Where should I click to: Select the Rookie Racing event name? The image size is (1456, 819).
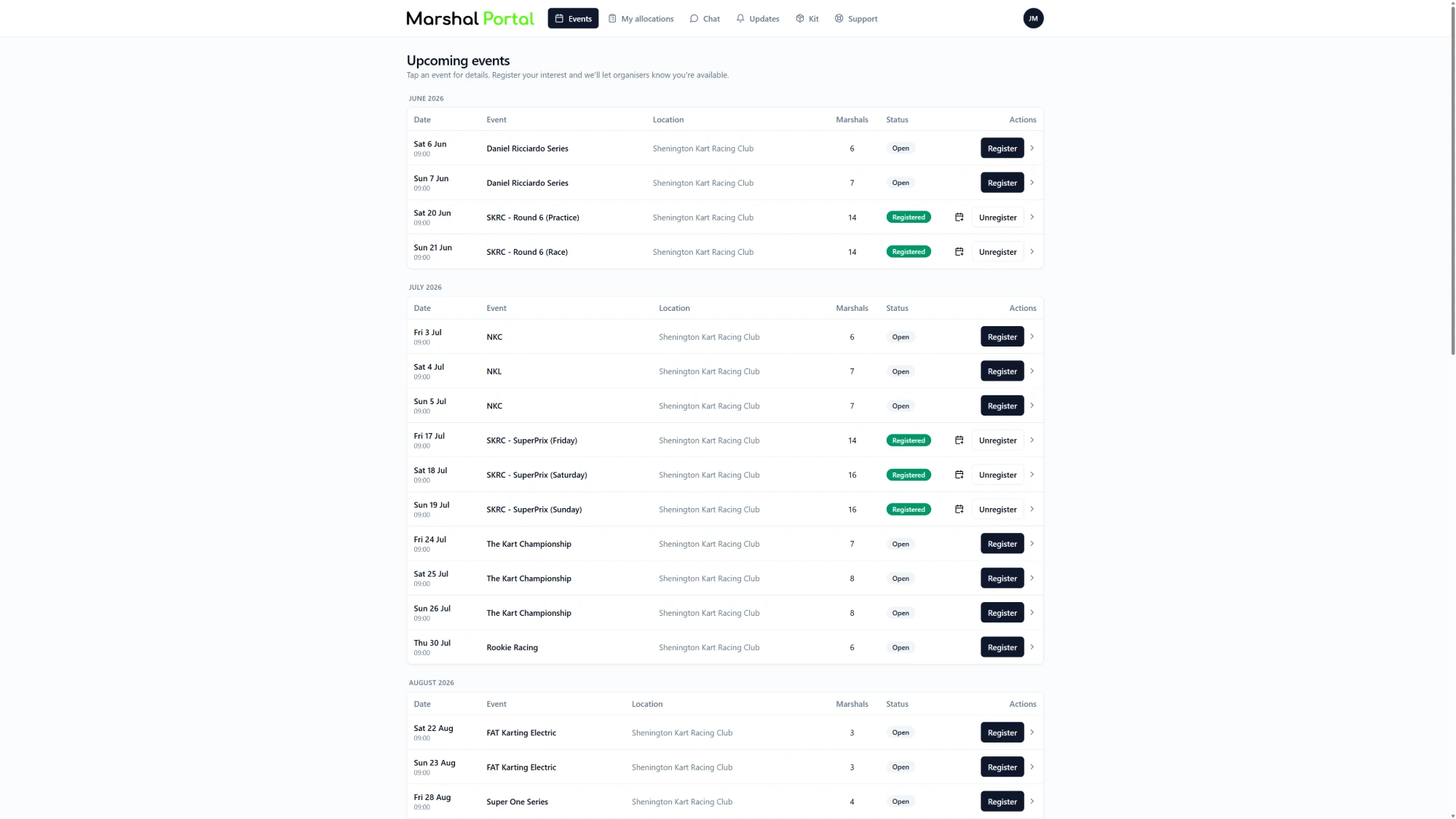point(512,647)
